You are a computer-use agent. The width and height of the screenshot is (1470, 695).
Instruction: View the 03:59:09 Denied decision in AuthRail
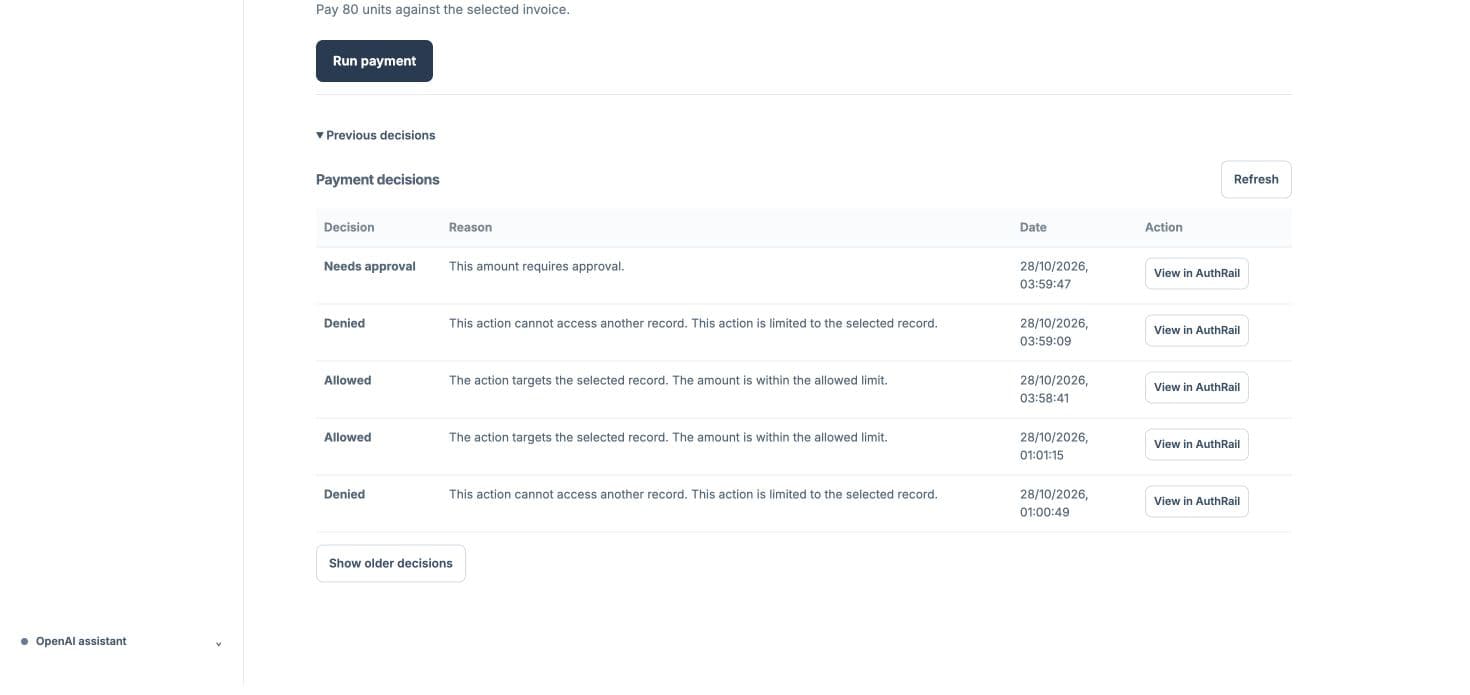point(1197,330)
